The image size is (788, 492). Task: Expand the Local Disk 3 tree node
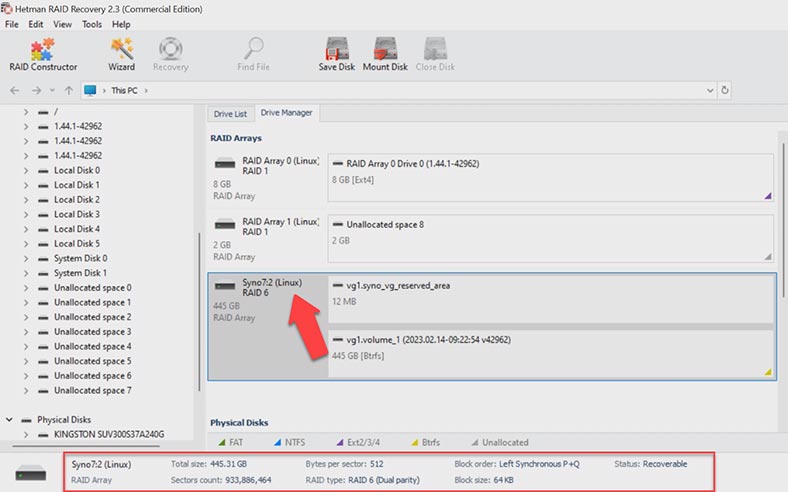point(26,214)
